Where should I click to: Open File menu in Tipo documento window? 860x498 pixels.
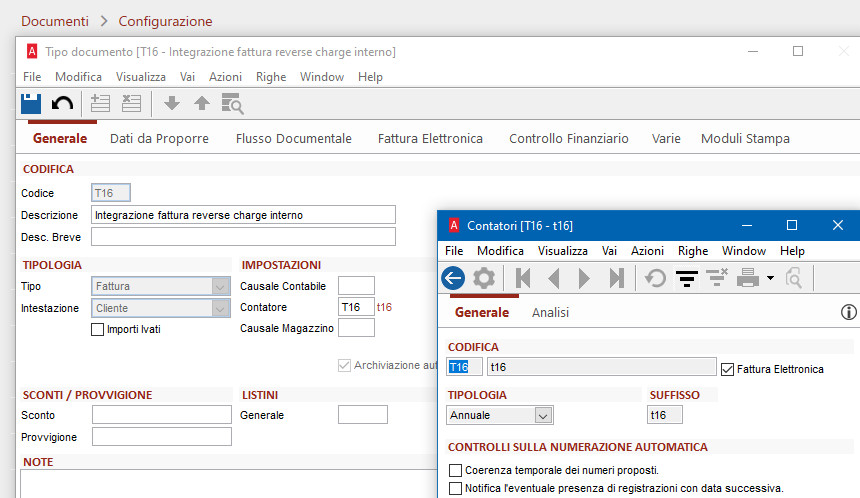pyautogui.click(x=32, y=77)
